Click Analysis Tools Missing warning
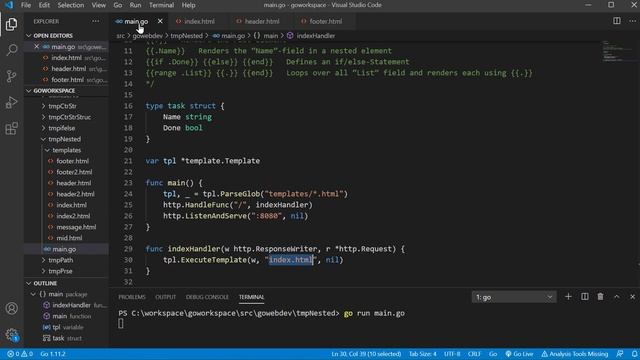 [575, 354]
